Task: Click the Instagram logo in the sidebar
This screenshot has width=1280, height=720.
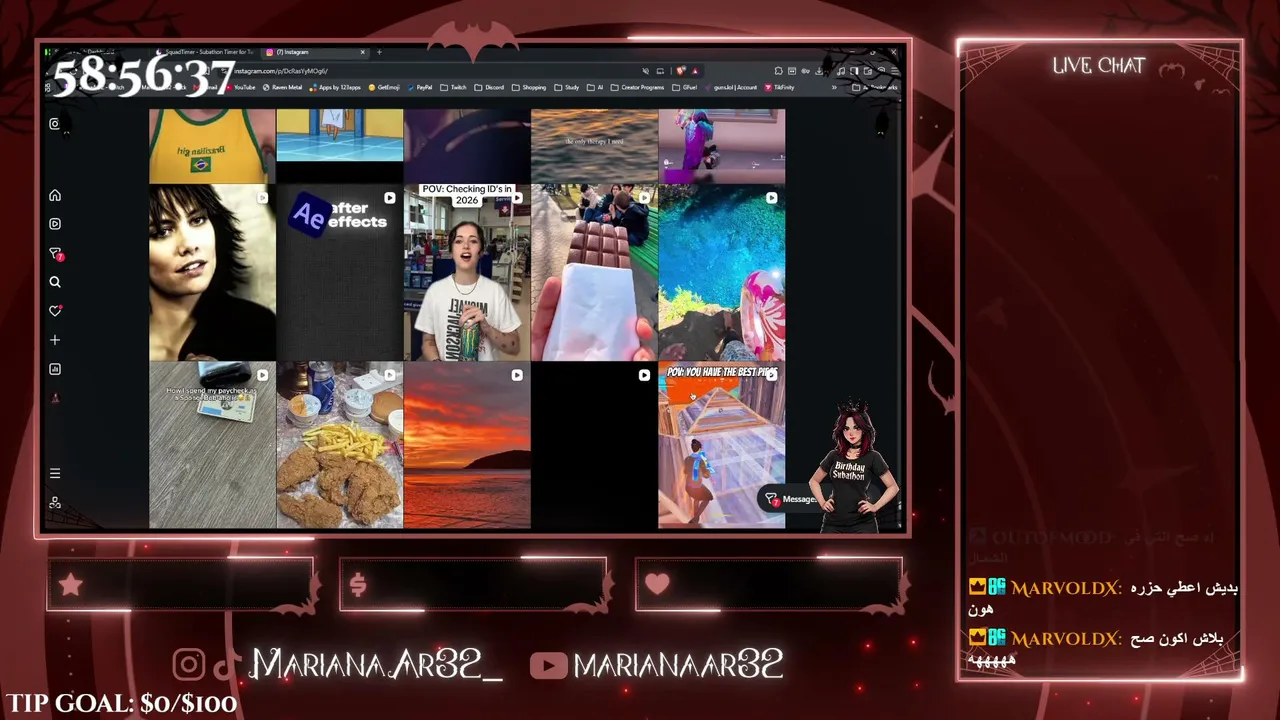Action: click(x=55, y=124)
